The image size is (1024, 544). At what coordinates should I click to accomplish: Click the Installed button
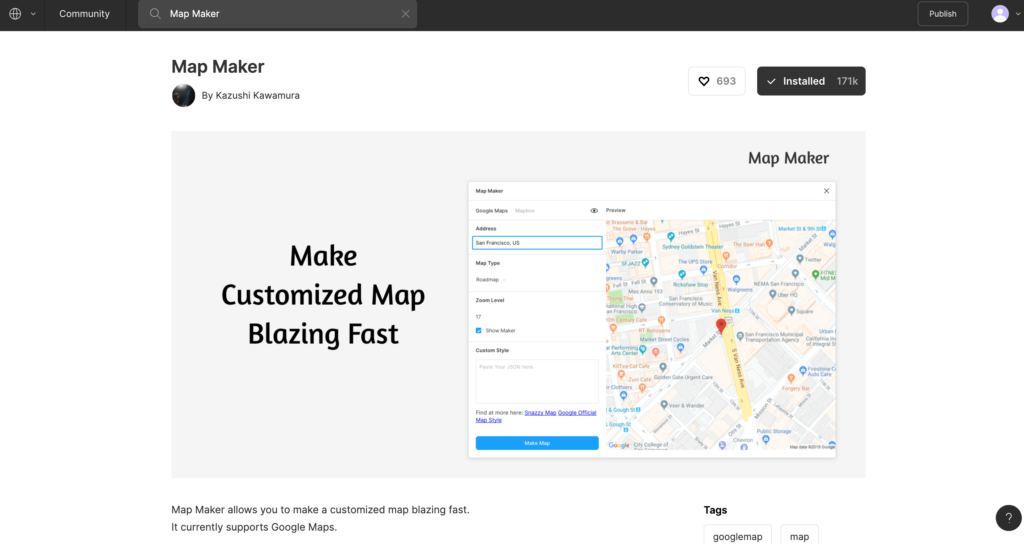(x=811, y=81)
